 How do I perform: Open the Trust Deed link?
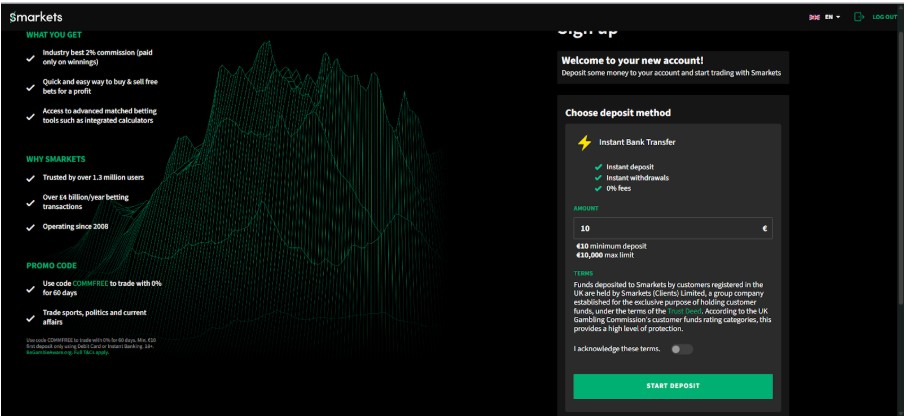point(684,311)
